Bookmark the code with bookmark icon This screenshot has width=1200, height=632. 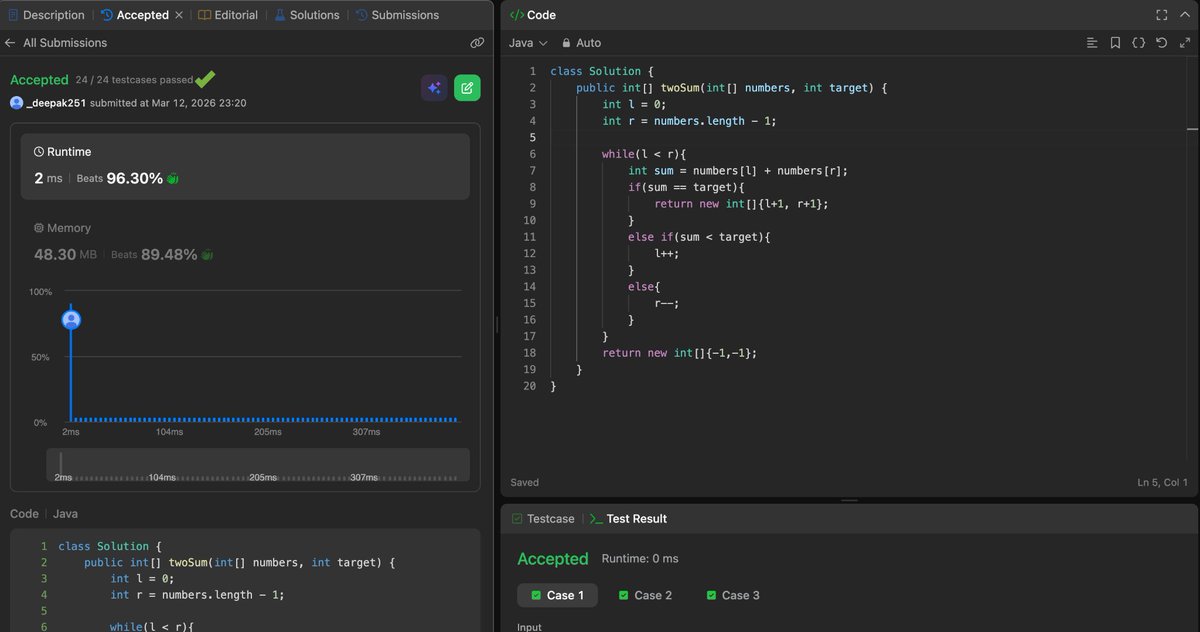pos(1115,43)
